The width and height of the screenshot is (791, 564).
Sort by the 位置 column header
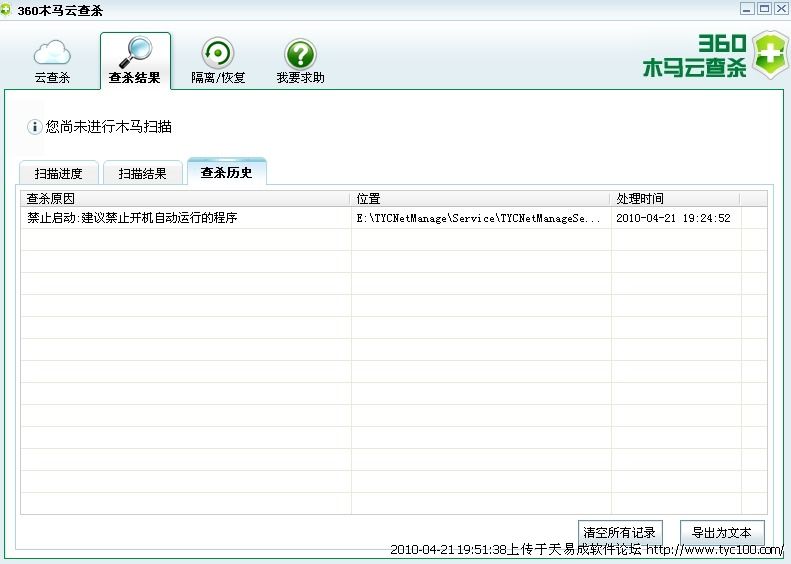(480, 199)
